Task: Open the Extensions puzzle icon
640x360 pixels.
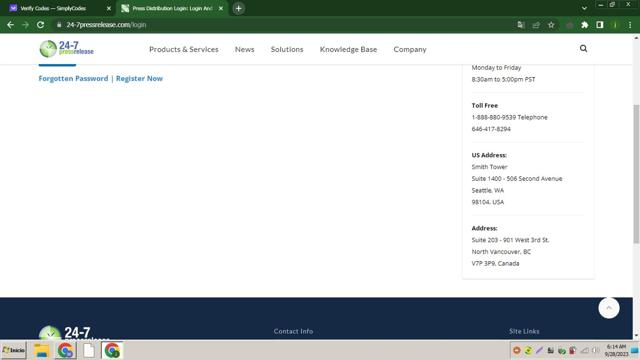Action: [x=584, y=25]
